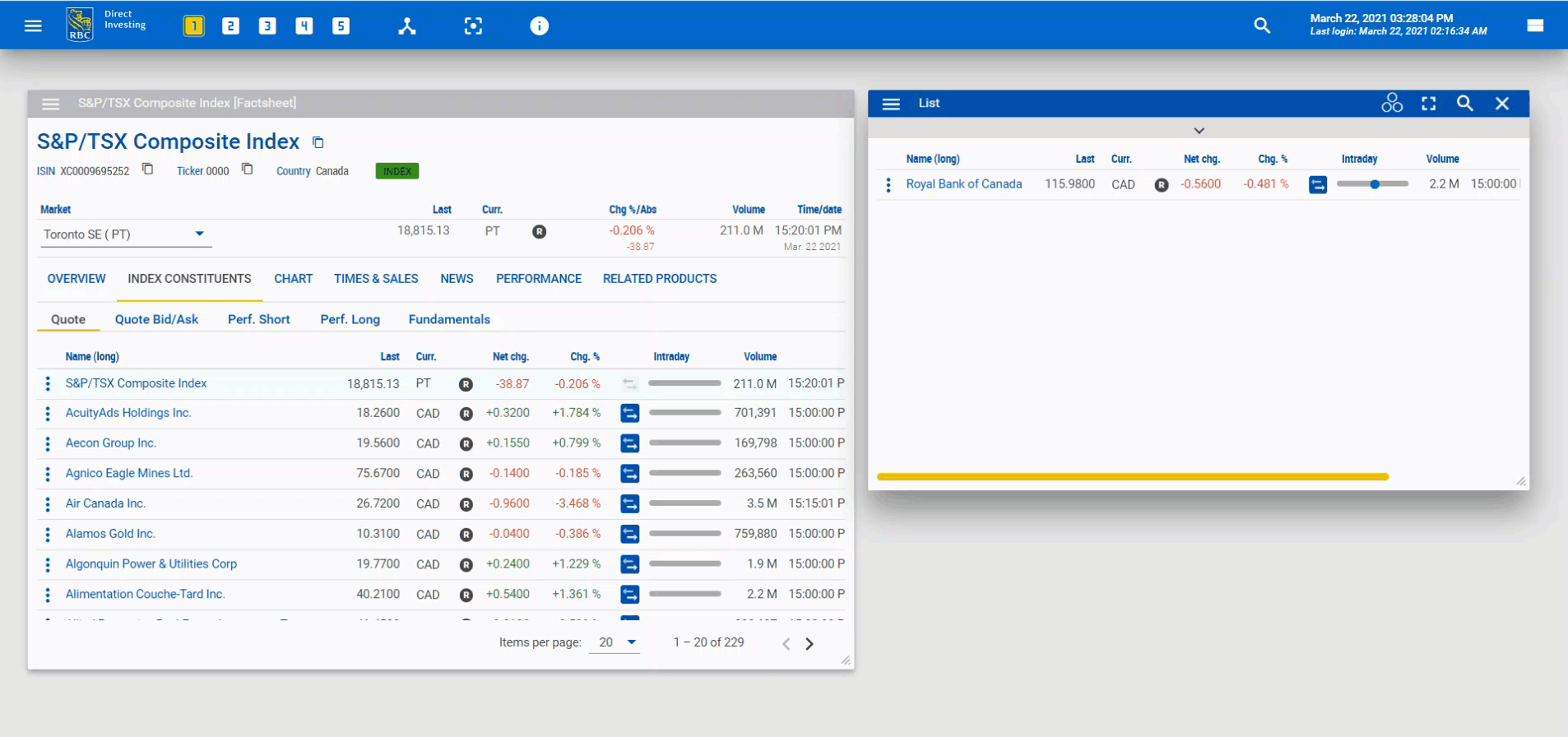Select the Fundamentals sub-tab
Viewport: 1568px width, 737px height.
pos(449,319)
